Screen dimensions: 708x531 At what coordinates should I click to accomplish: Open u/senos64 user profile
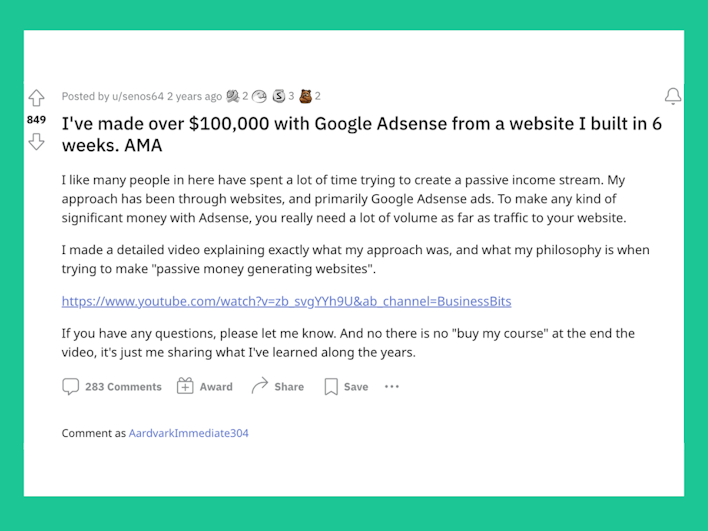(x=138, y=96)
